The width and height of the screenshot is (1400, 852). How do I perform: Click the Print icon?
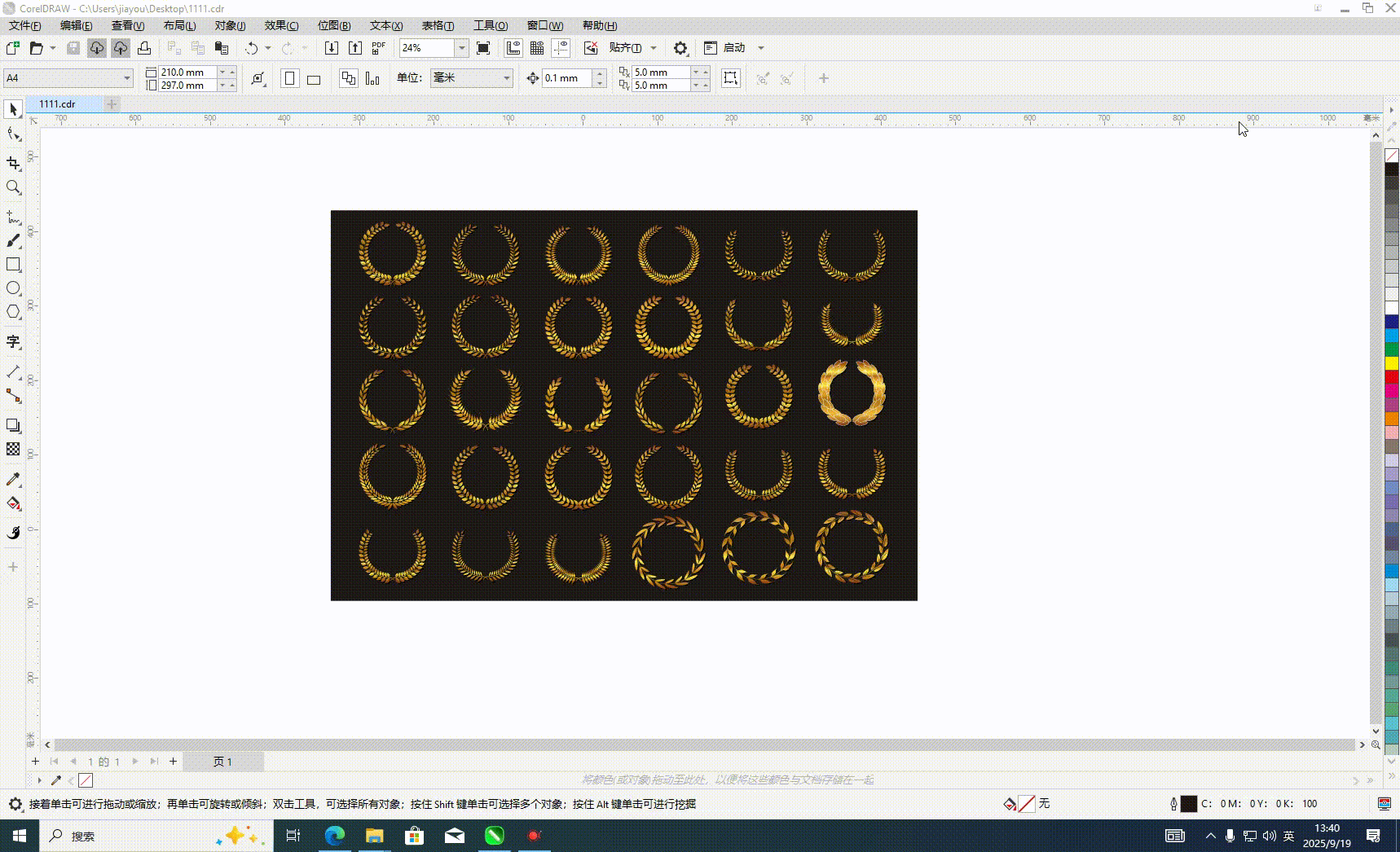pyautogui.click(x=144, y=48)
